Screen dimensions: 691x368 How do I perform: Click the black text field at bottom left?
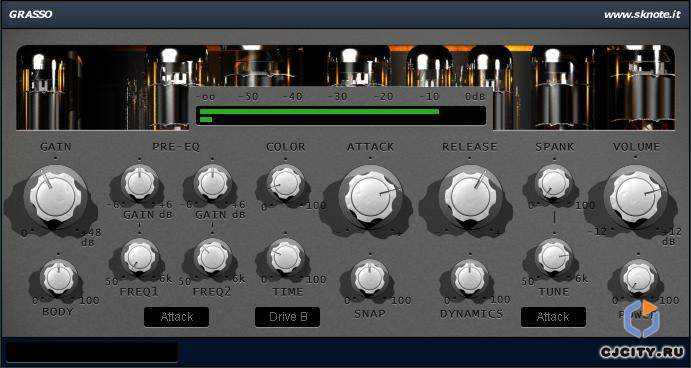(93, 352)
